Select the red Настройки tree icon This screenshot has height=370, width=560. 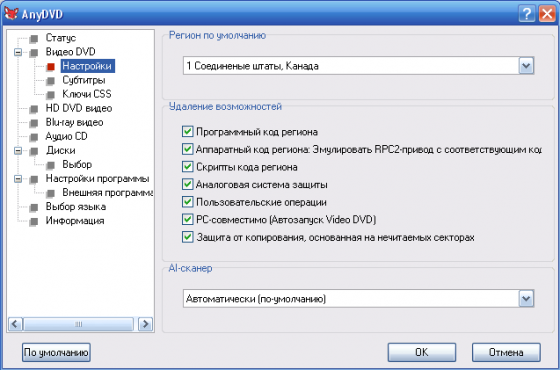coord(51,66)
